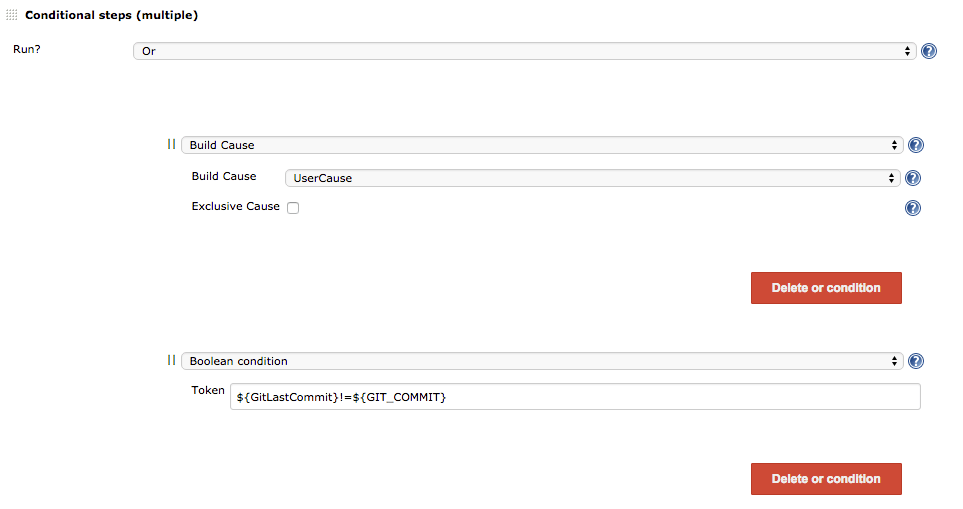Open help for the Boolean condition dropdown
This screenshot has height=509, width=963.
(x=915, y=361)
